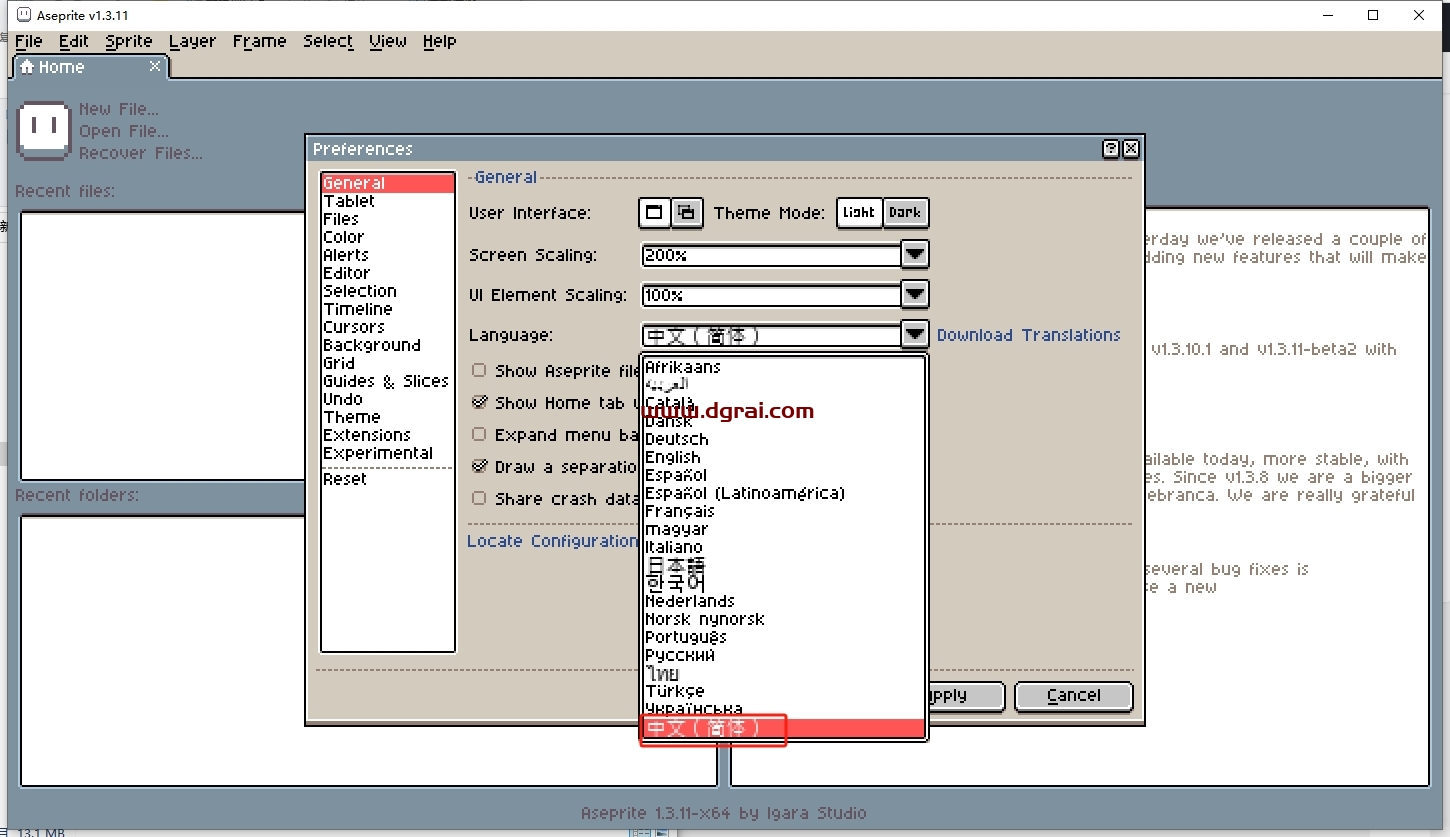The image size is (1450, 837).
Task: Select the Undo preferences section
Action: pyautogui.click(x=388, y=399)
